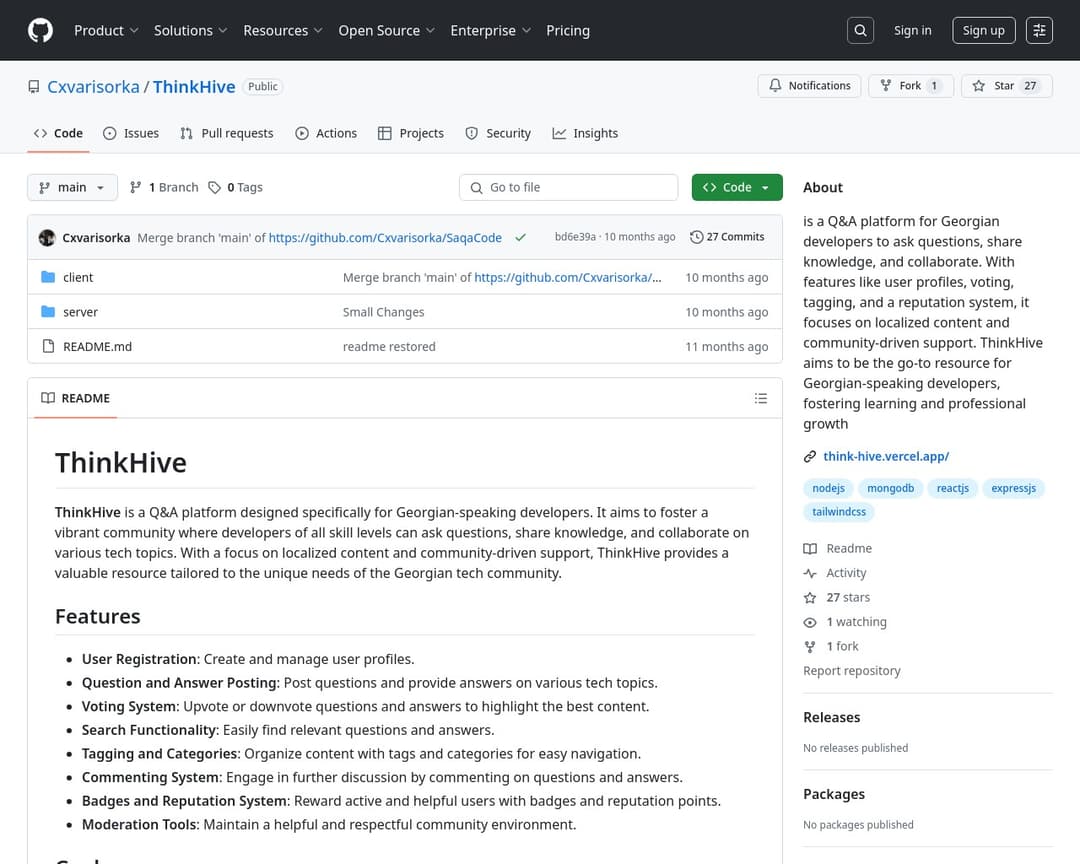The height and width of the screenshot is (864, 1080).
Task: Click the 0 Tags label icon
Action: (215, 186)
